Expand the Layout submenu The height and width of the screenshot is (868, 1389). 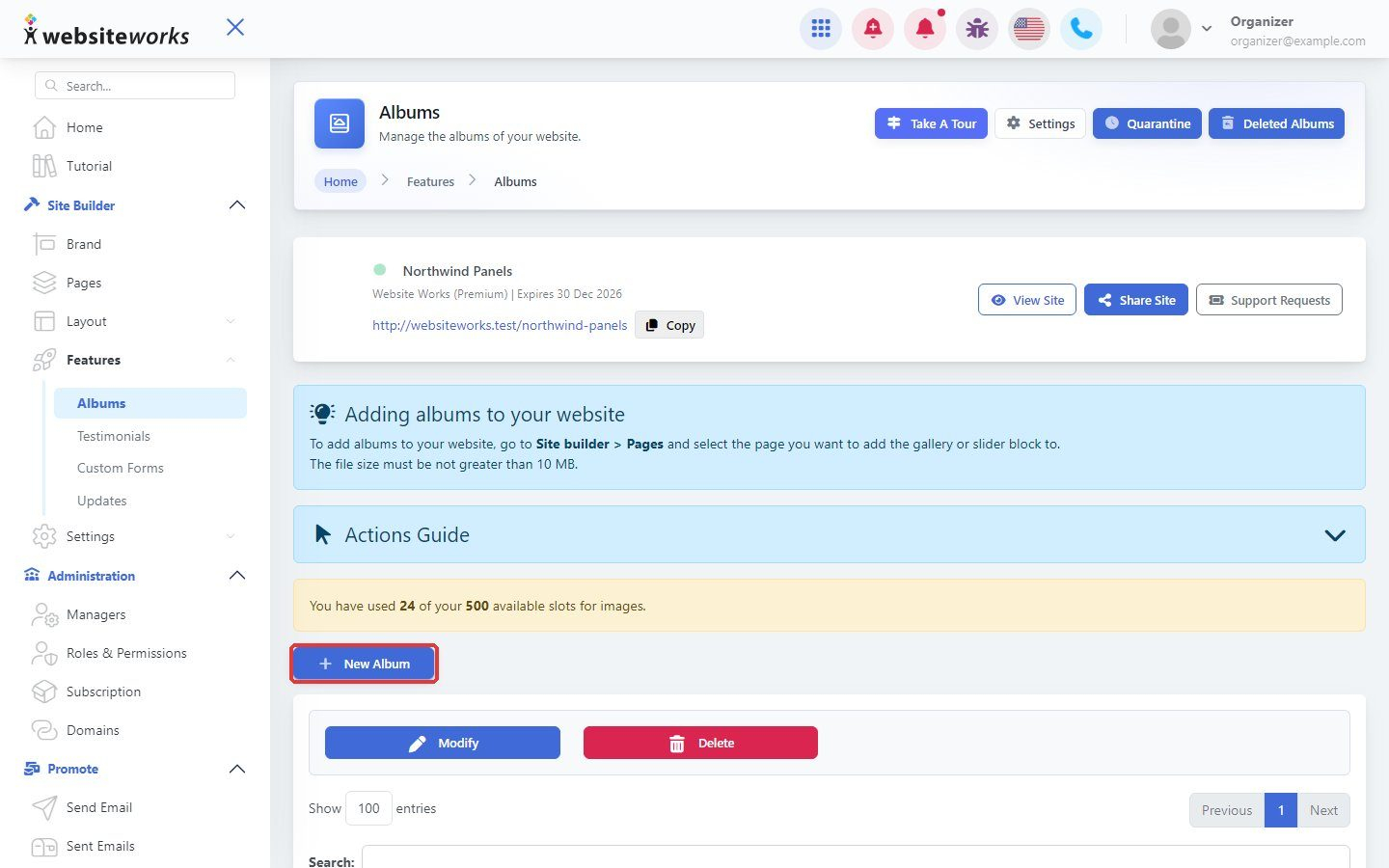point(231,321)
